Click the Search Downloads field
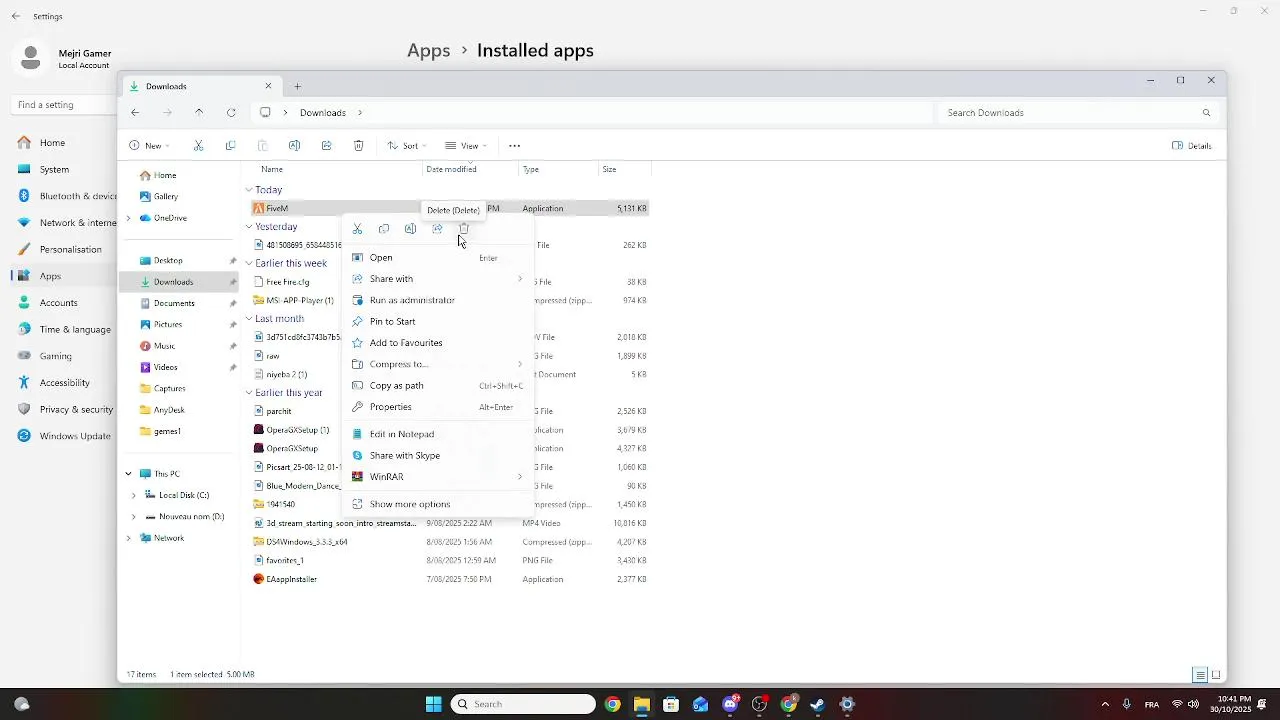Screen dimensions: 1280x720 click(1078, 113)
